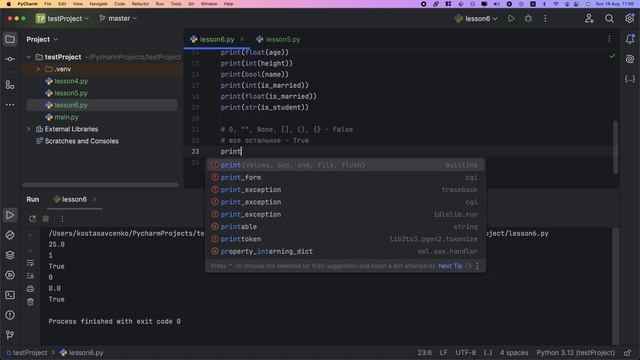
Task: Open the Project view dropdown
Action: tap(42, 39)
